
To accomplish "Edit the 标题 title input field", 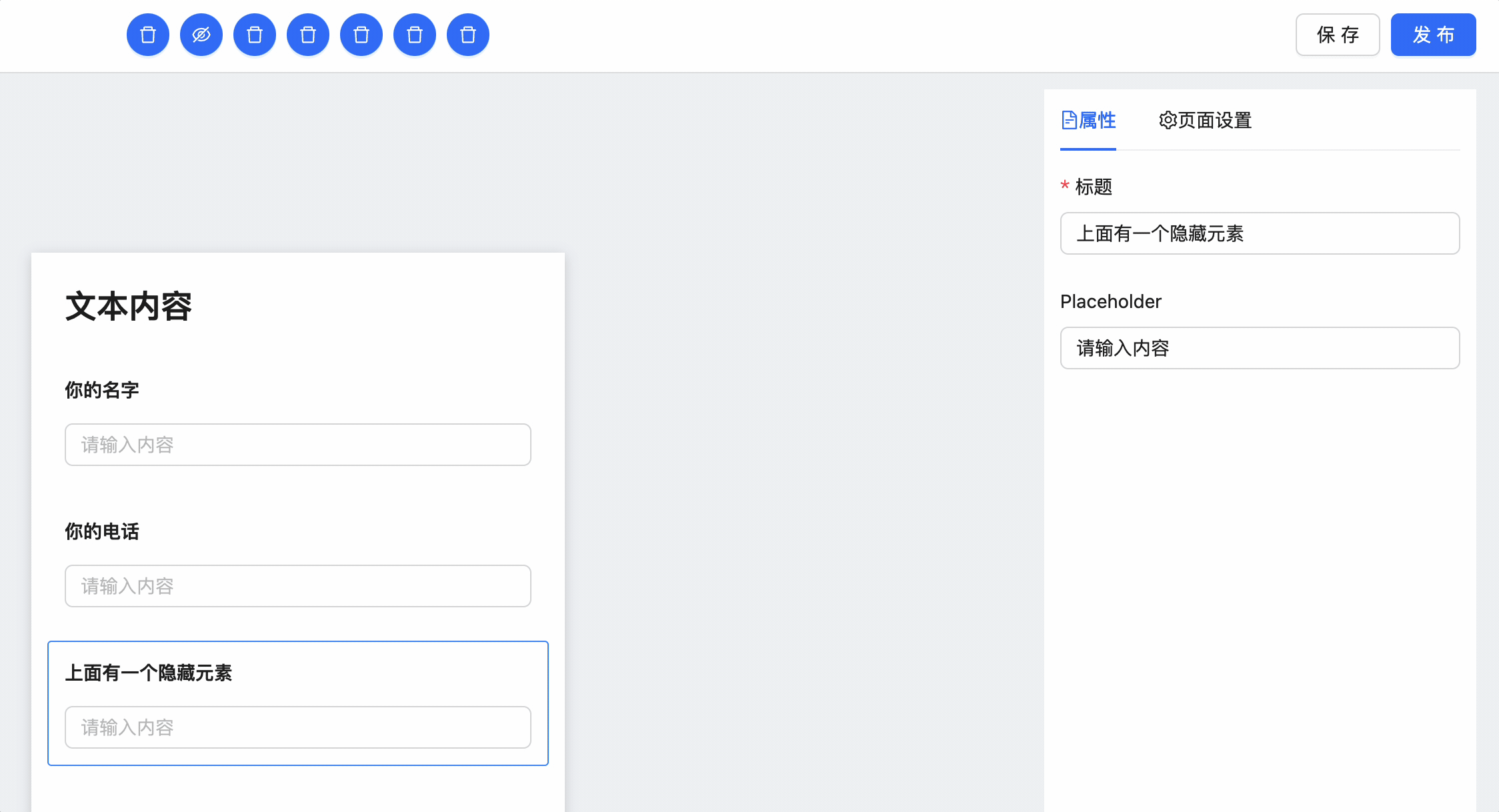I will pos(1260,233).
